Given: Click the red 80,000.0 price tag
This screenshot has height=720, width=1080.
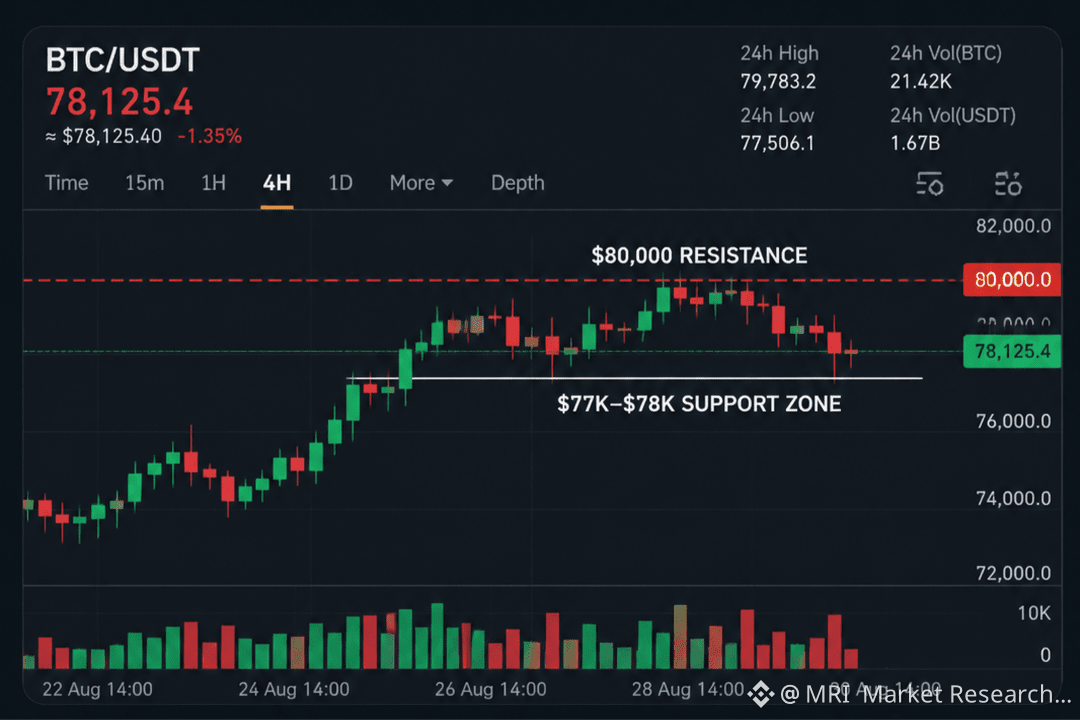Looking at the screenshot, I should (x=1012, y=280).
